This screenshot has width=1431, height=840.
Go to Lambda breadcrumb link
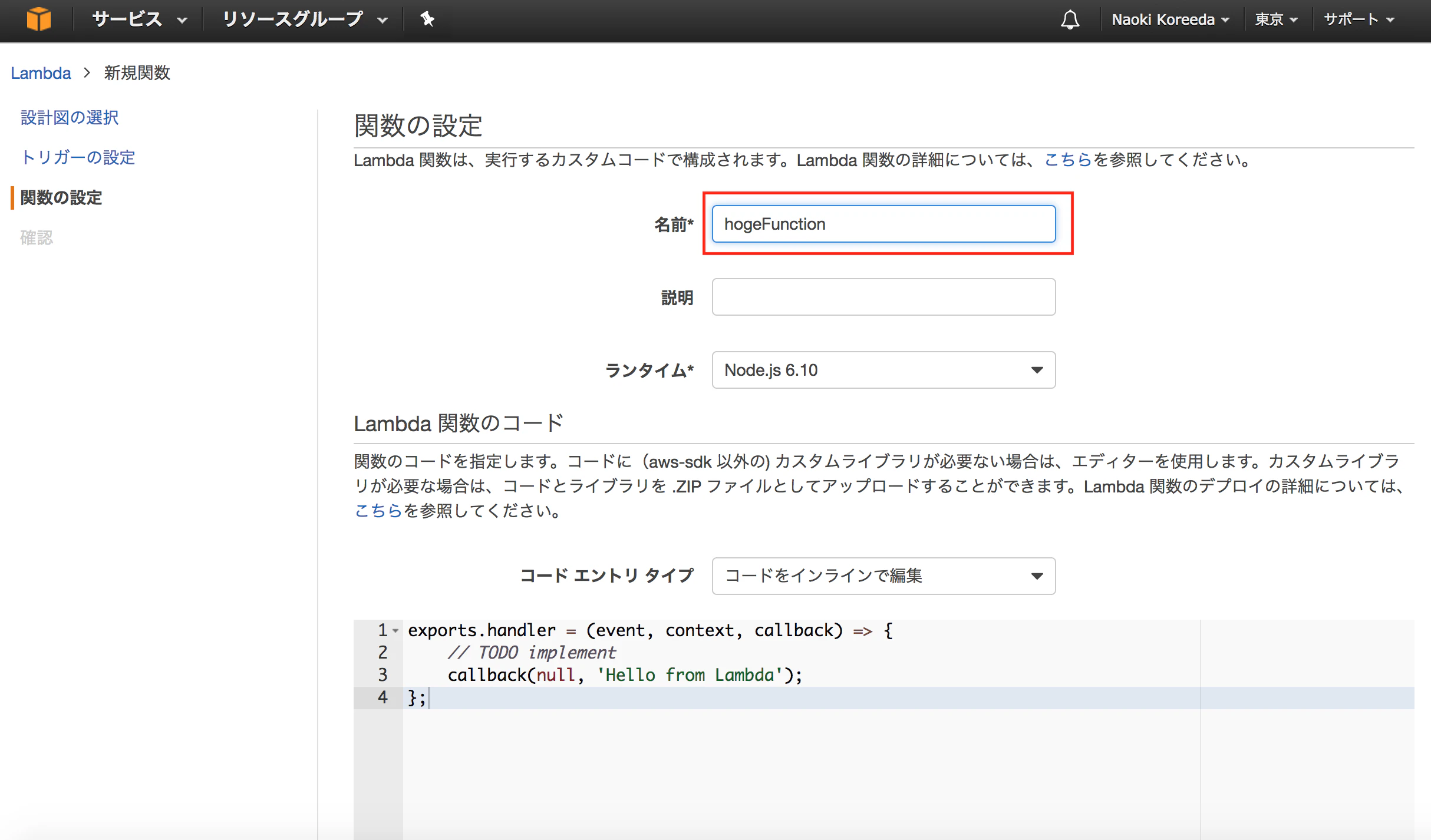tap(41, 73)
